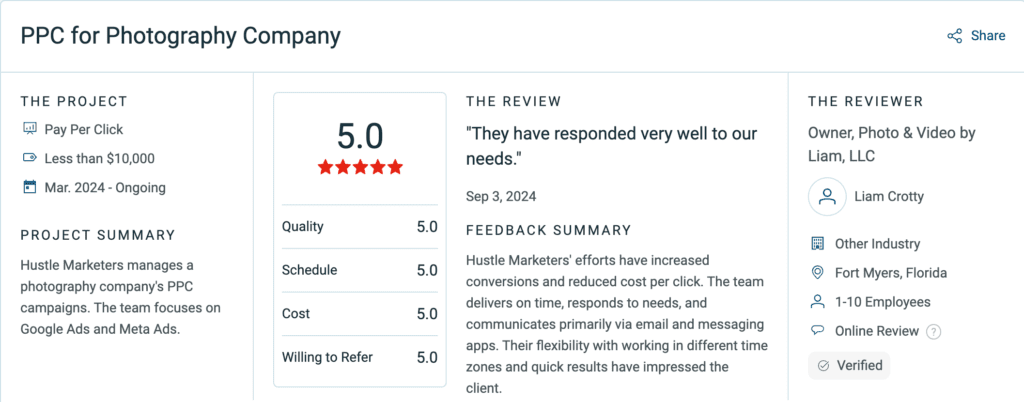Image resolution: width=1024 pixels, height=402 pixels.
Task: Click the budget tag icon
Action: pyautogui.click(x=29, y=158)
